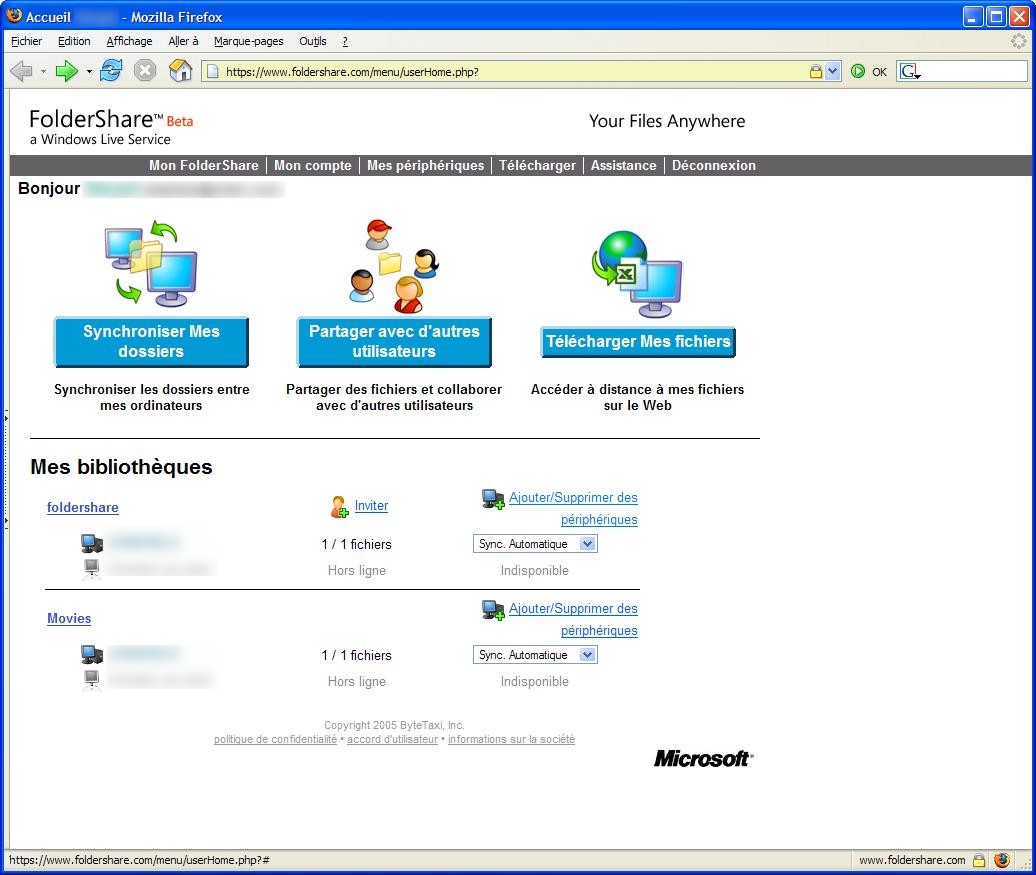Click the OK label beside Go button
This screenshot has width=1036, height=875.
pos(879,72)
